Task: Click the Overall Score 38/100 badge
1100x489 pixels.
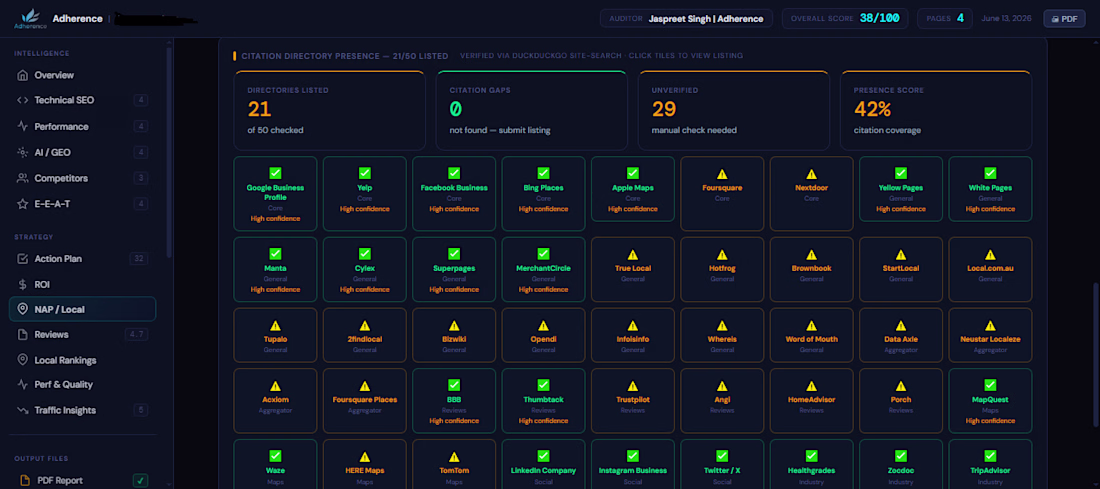Action: pyautogui.click(x=845, y=18)
